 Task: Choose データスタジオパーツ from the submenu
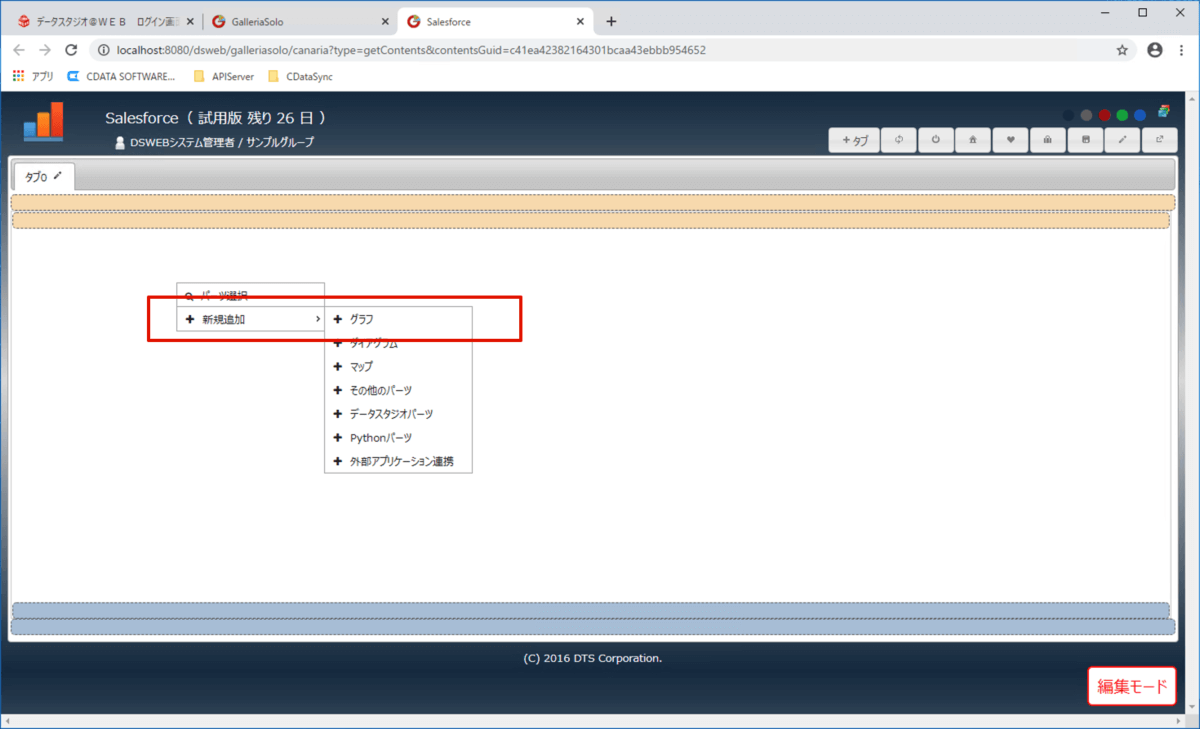tap(398, 414)
